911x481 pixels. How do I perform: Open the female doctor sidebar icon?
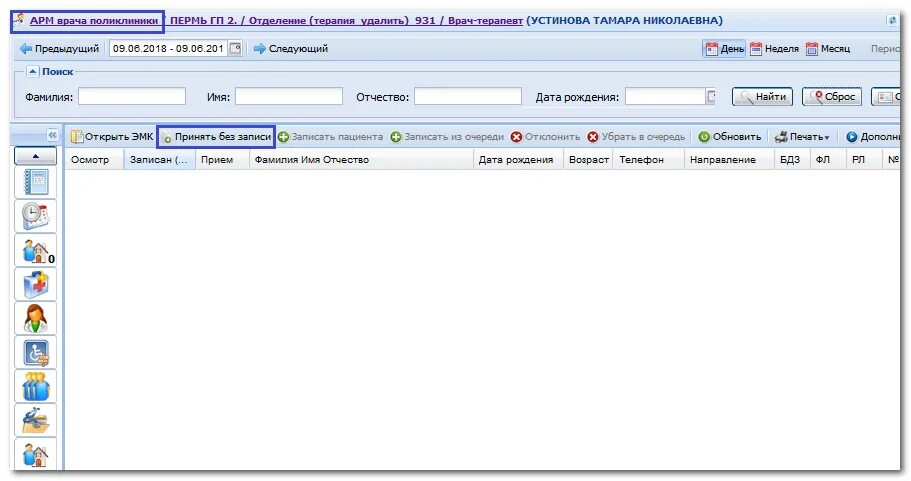pos(35,318)
